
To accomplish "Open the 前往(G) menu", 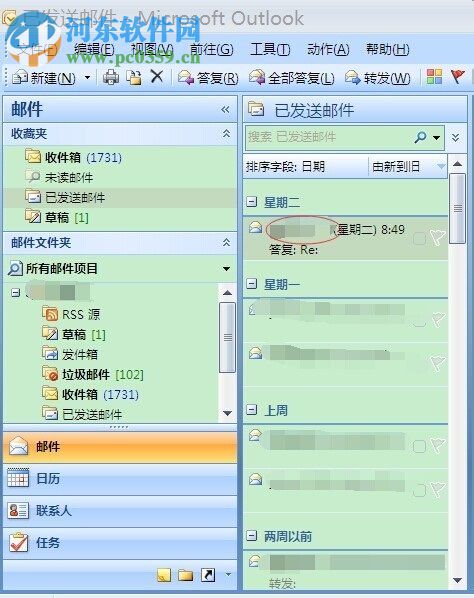I will [212, 49].
